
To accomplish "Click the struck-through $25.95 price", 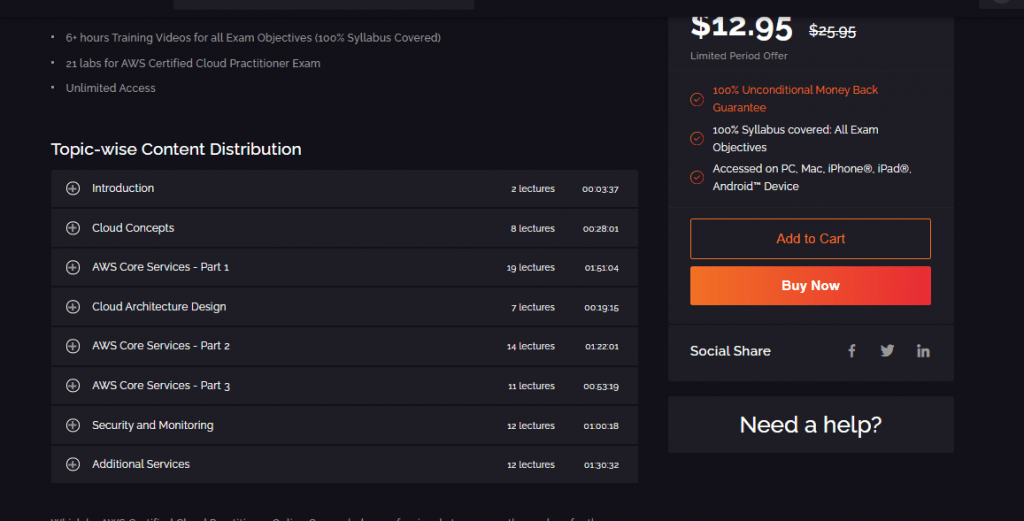I will (x=832, y=31).
